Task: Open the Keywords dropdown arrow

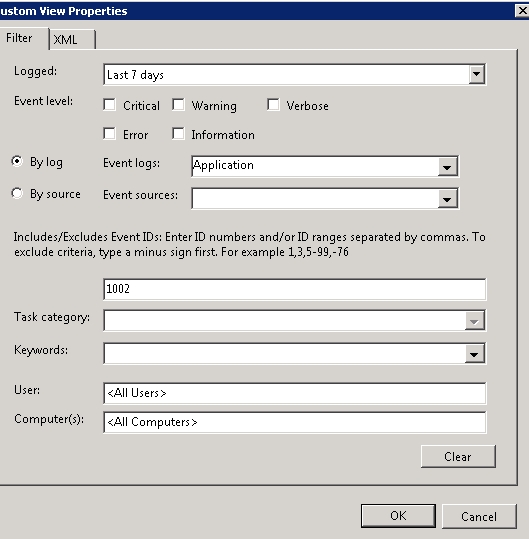Action: (474, 354)
